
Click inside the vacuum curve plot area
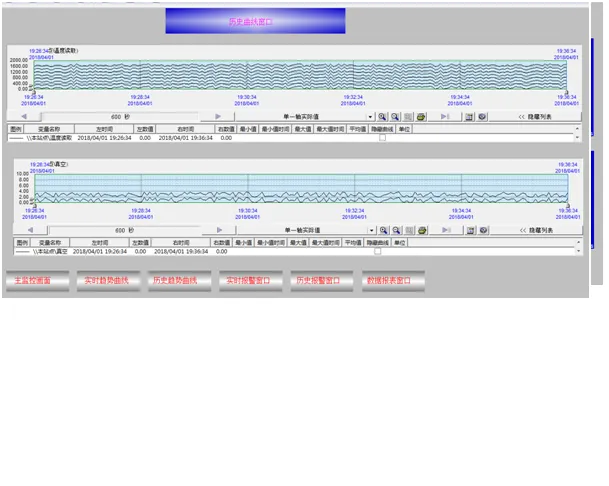pos(301,188)
